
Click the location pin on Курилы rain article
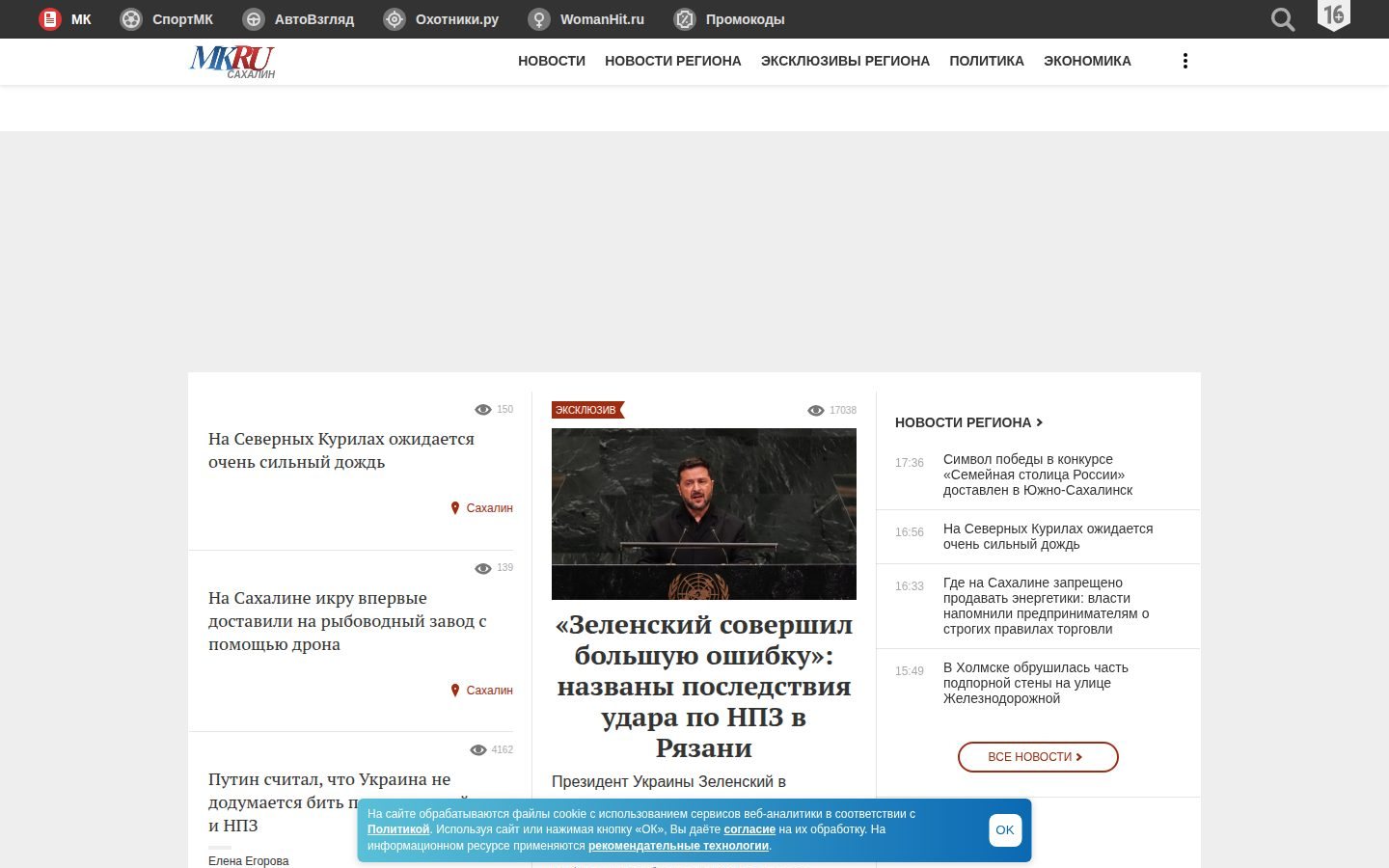[455, 508]
